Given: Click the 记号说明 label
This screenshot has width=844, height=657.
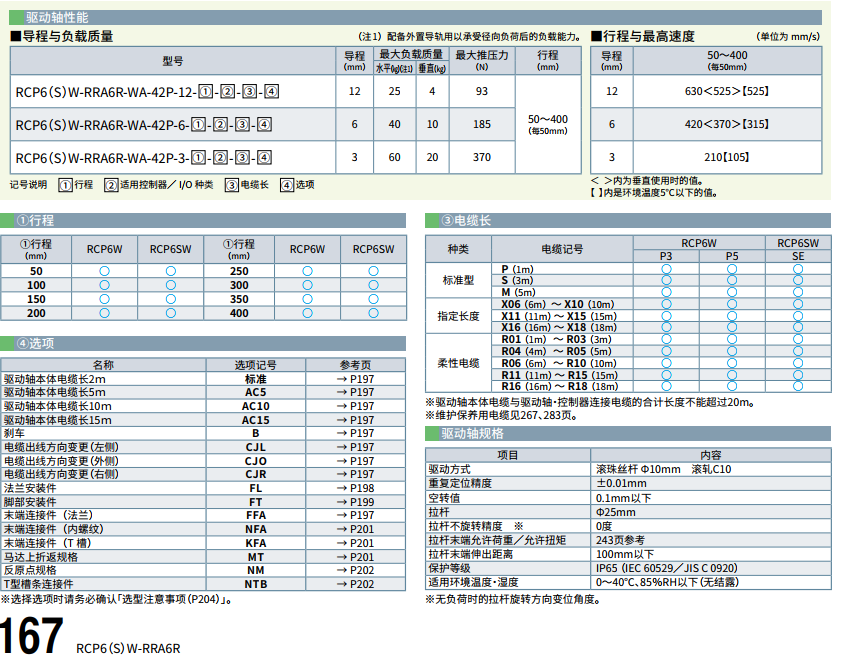Looking at the screenshot, I should tap(28, 185).
